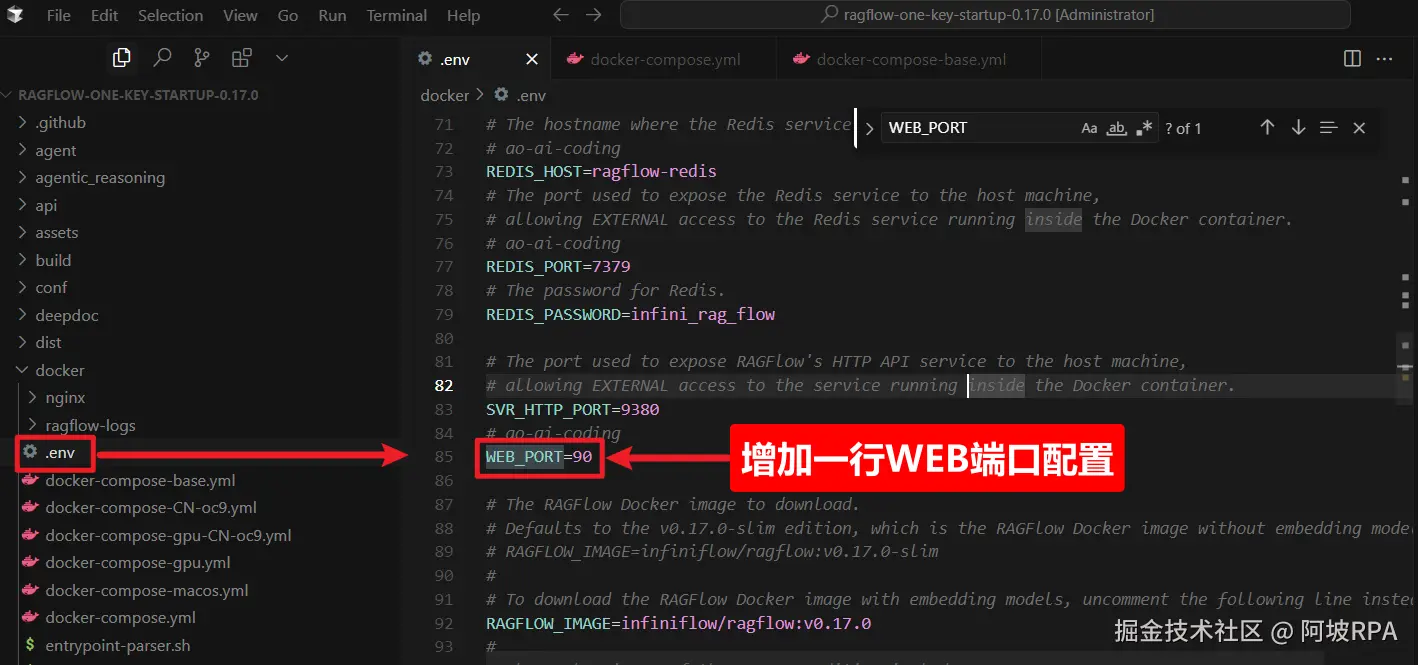Open the Explorer view icon

click(122, 58)
